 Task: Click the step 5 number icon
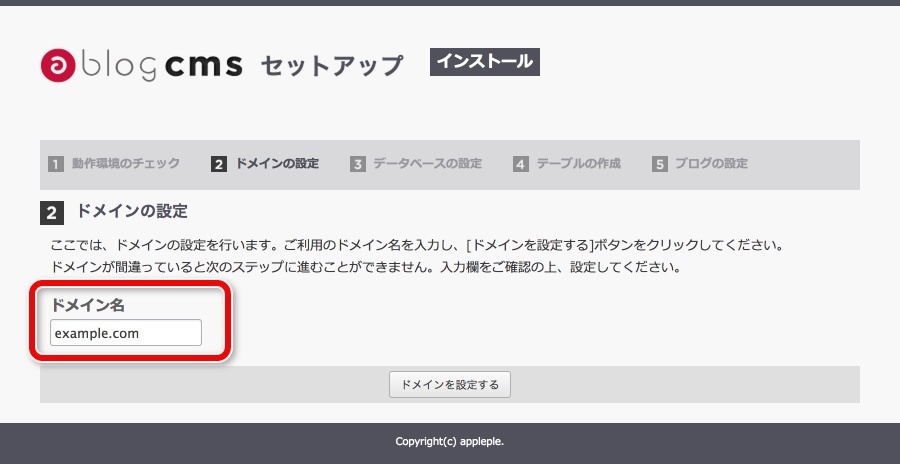click(x=659, y=164)
